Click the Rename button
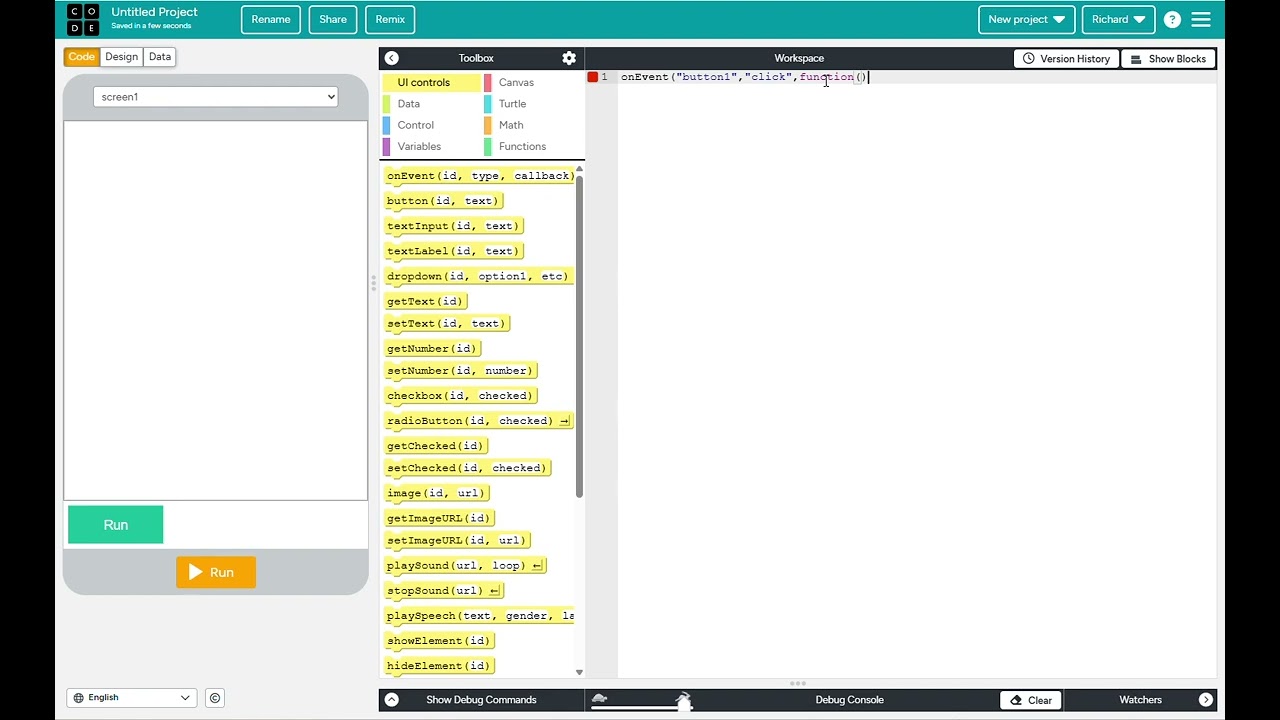Image resolution: width=1280 pixels, height=720 pixels. pyautogui.click(x=271, y=19)
